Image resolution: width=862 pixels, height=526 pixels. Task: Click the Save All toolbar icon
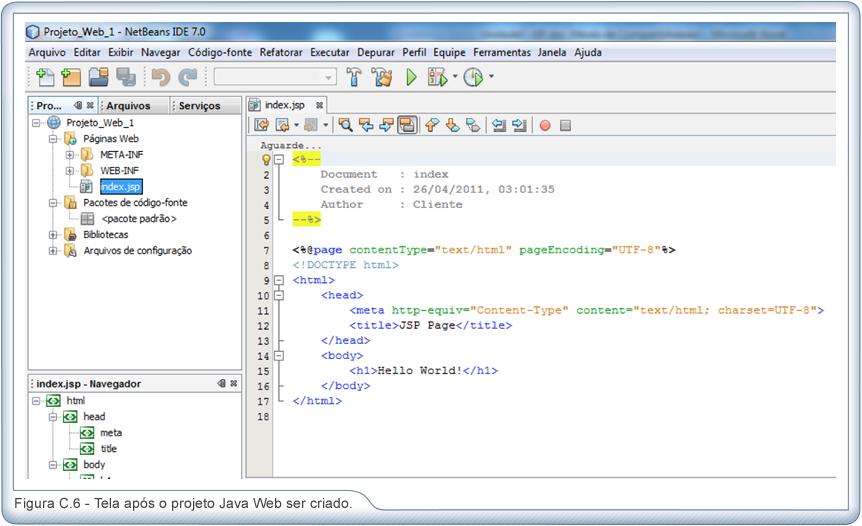126,77
